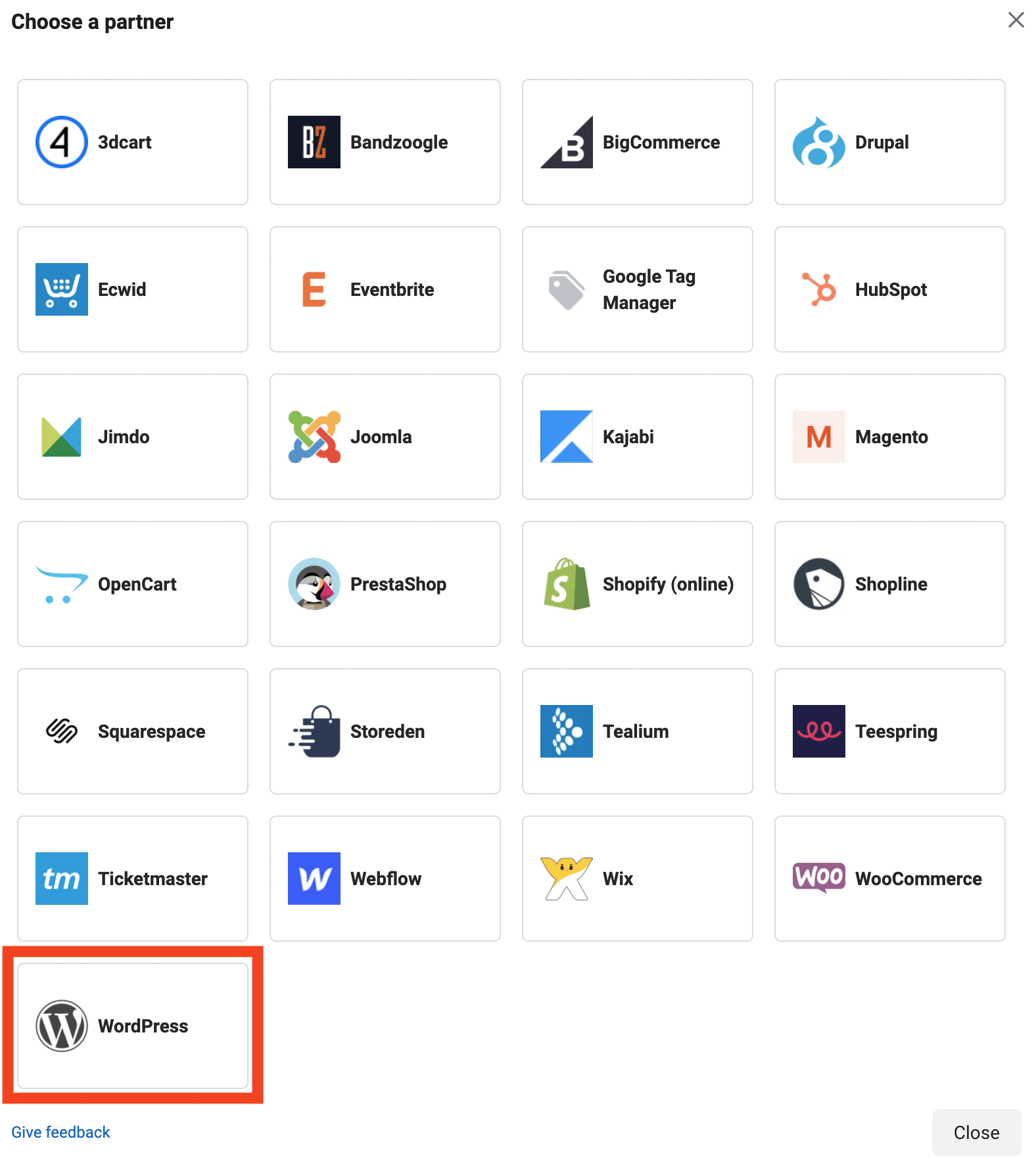This screenshot has height=1164, width=1036.
Task: Select Teespring partner name
Action: (897, 731)
